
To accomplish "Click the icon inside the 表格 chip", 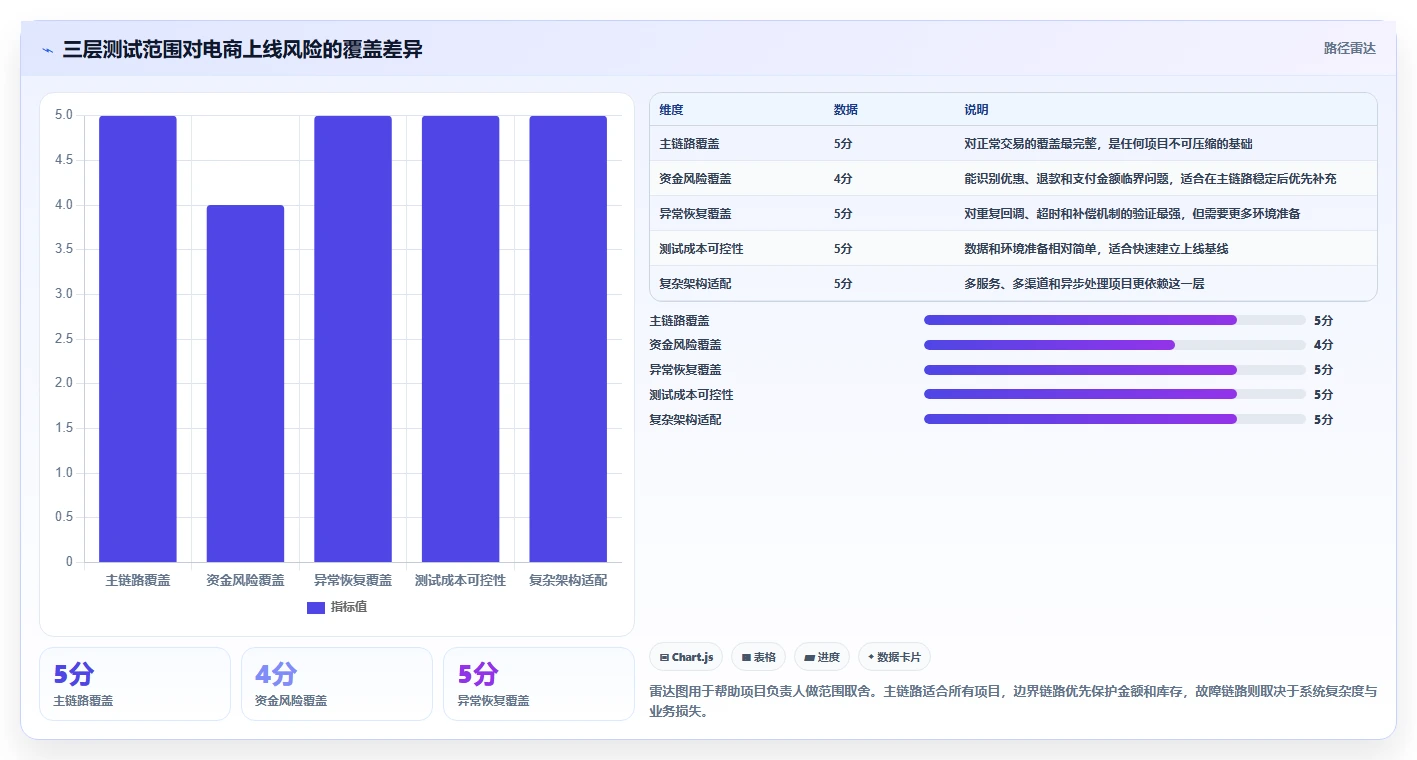I will click(x=746, y=657).
